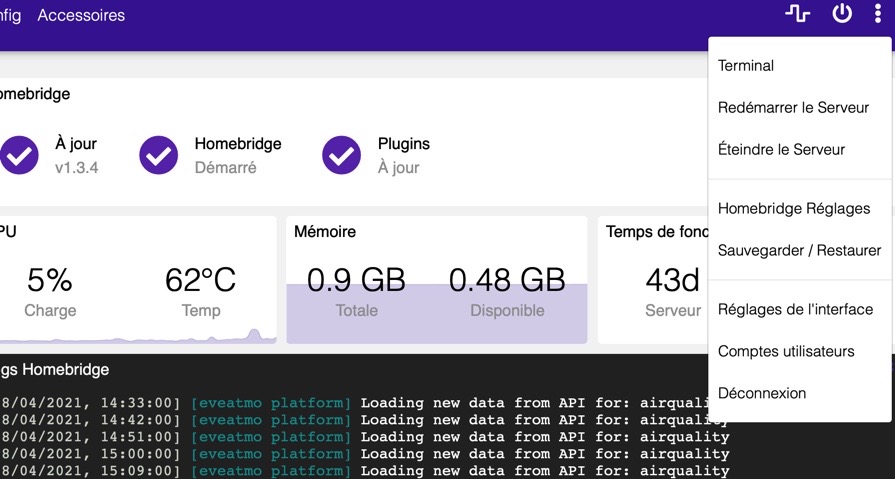Click the log line timestamped 15:00:00

[x=365, y=454]
